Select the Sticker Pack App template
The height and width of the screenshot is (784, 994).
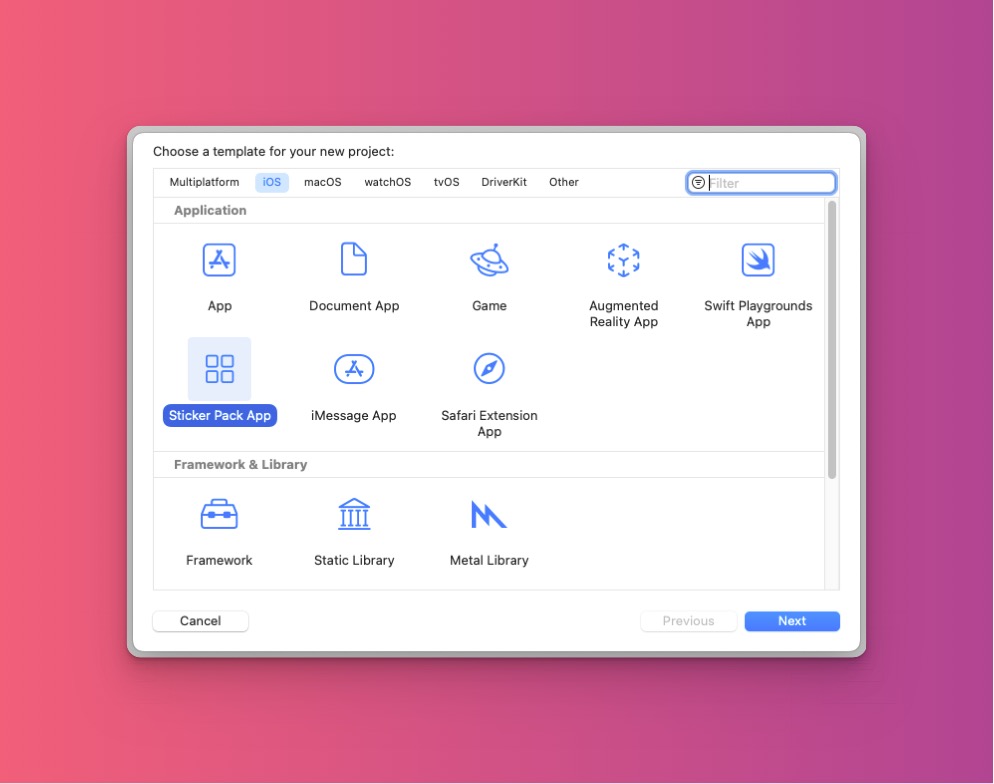(219, 369)
